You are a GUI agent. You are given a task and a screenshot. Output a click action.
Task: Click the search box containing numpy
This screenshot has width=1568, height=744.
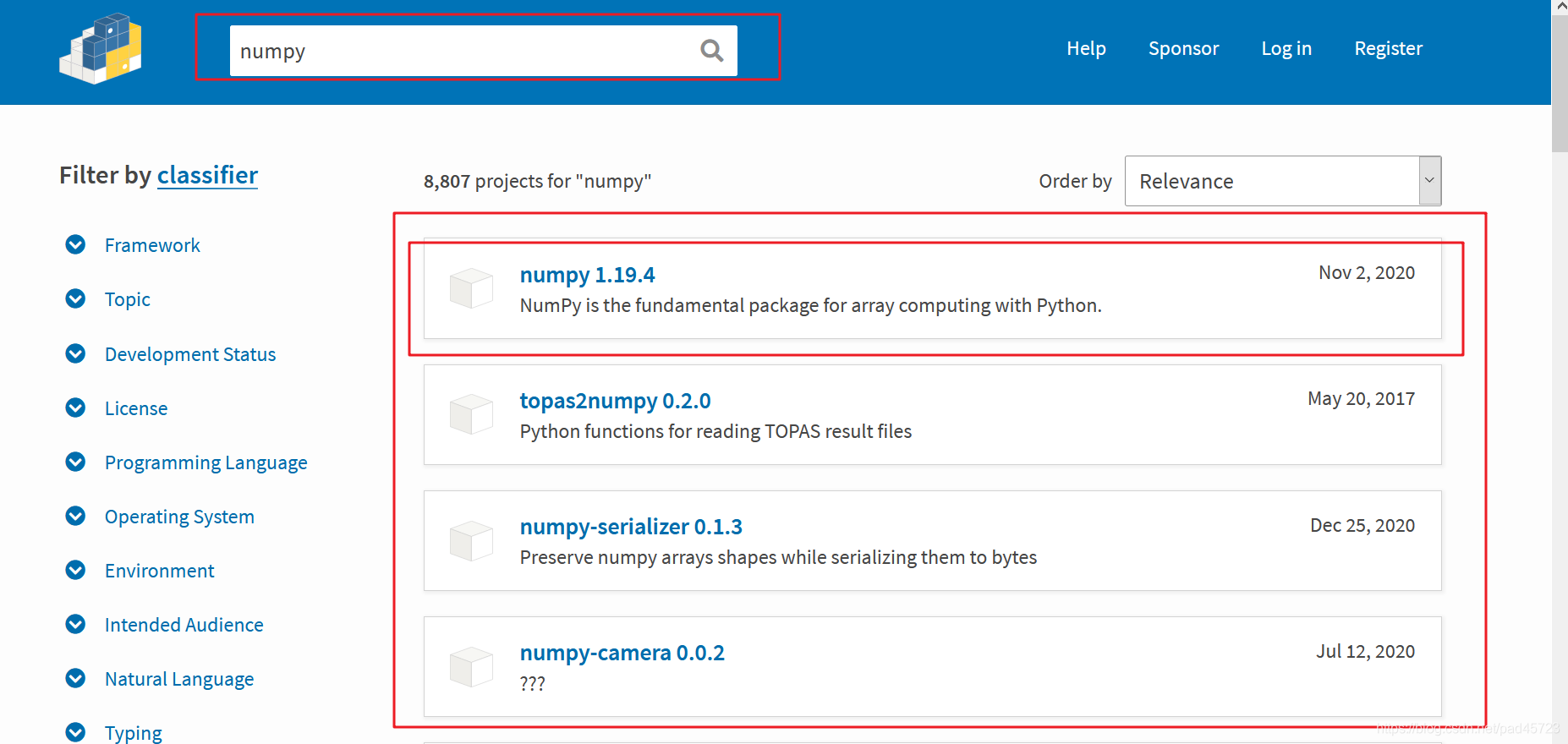point(483,51)
